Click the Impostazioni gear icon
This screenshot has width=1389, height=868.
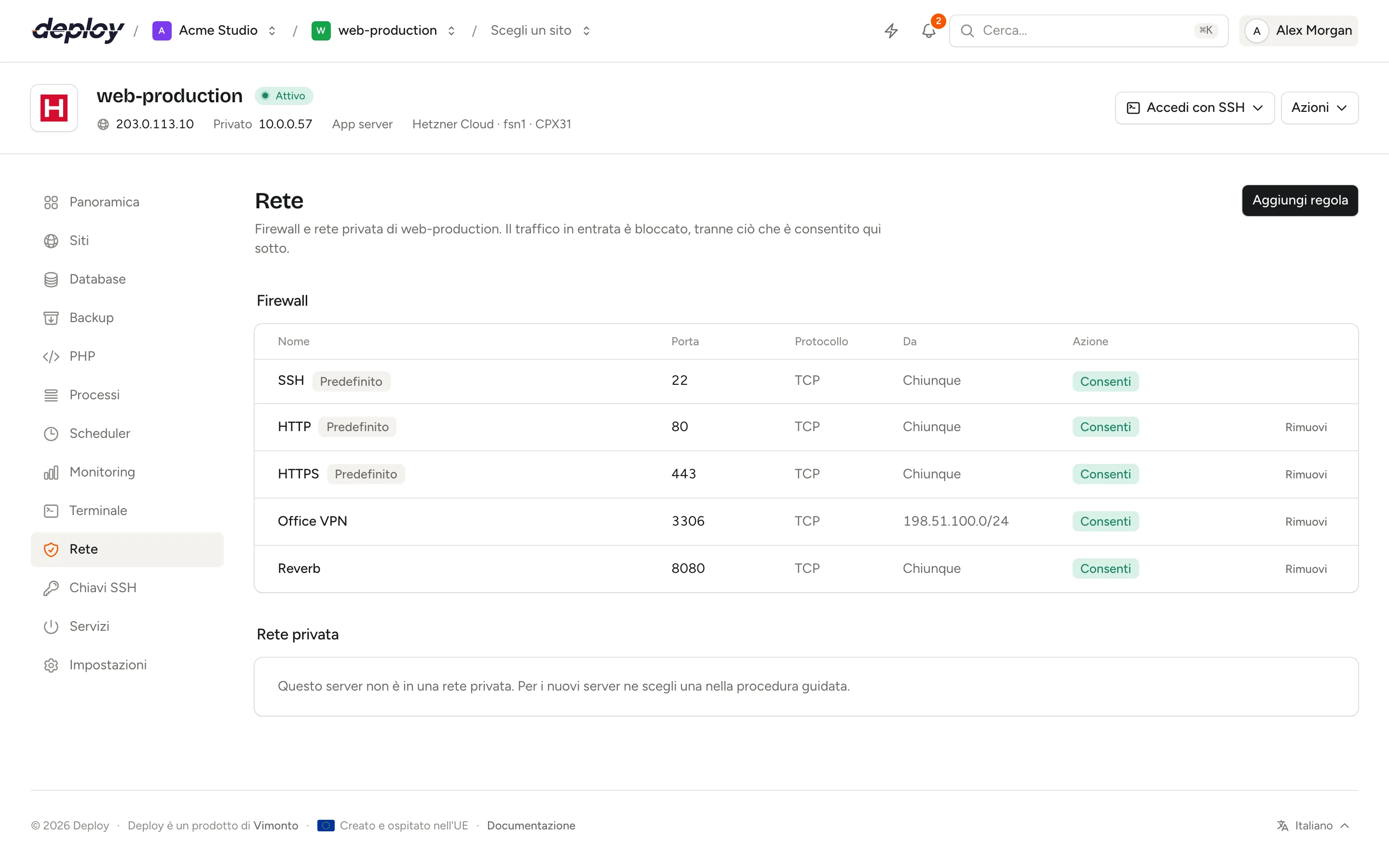coord(51,665)
